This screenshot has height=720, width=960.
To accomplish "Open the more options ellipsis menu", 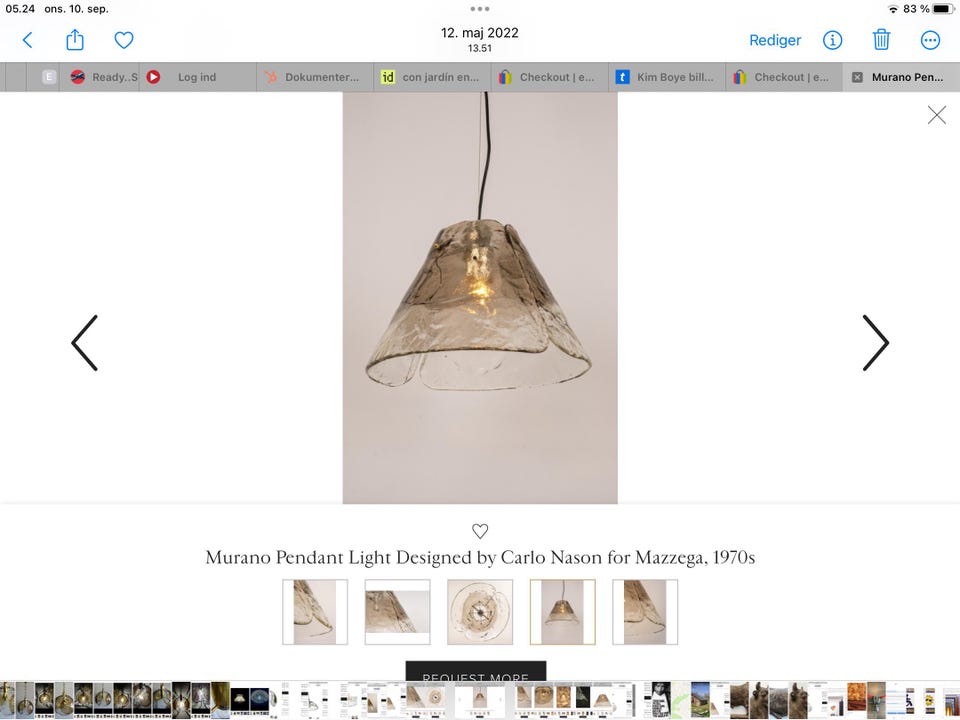I will (930, 40).
